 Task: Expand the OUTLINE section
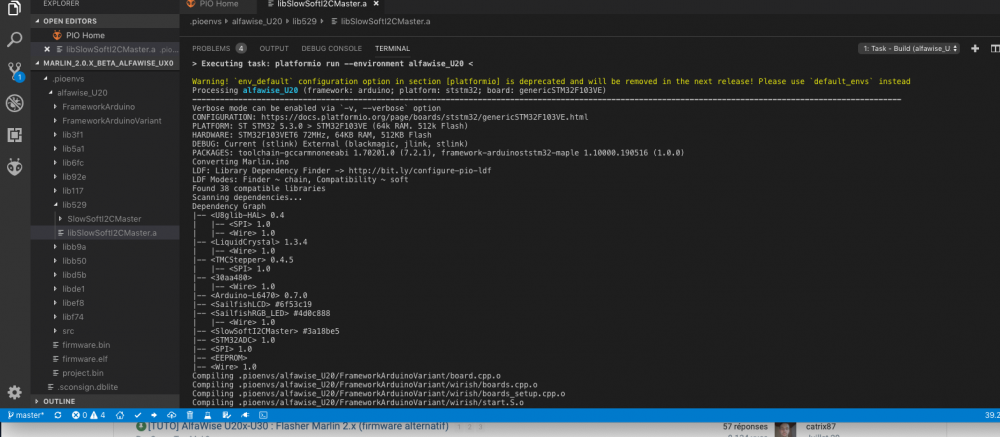pos(59,401)
